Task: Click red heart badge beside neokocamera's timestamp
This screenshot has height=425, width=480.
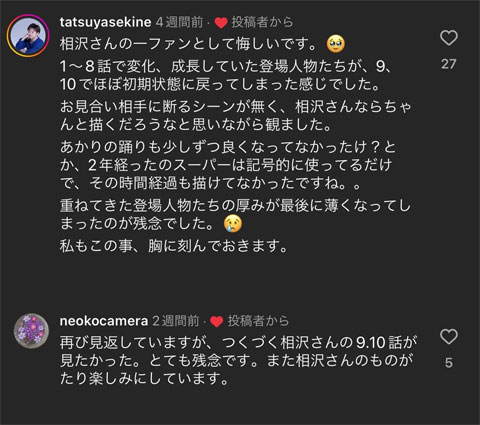Action: click(x=217, y=321)
